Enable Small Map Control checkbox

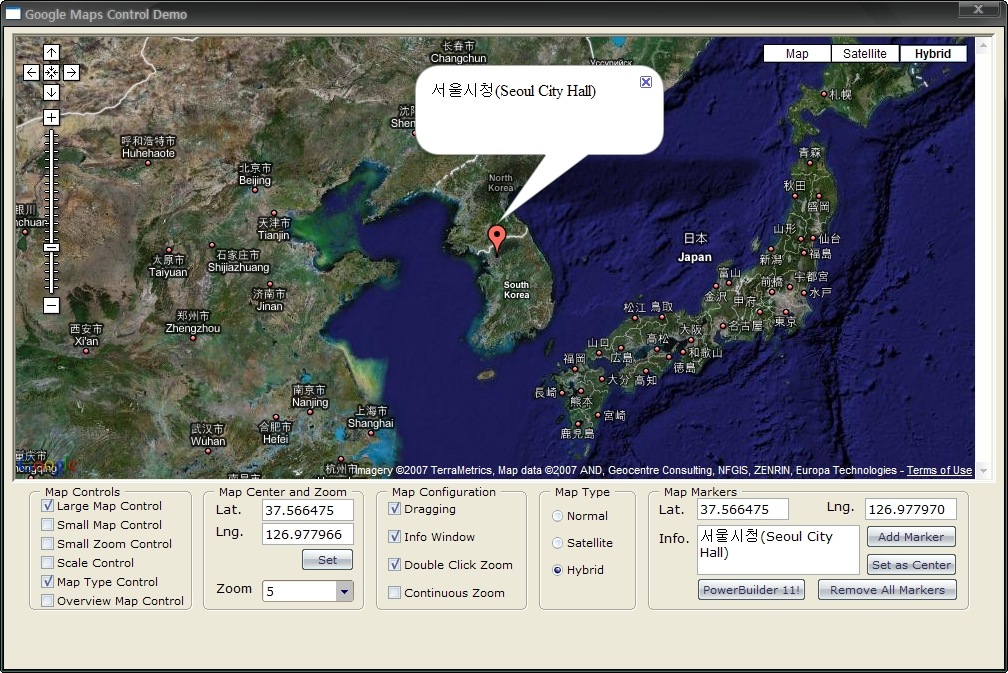tap(48, 525)
